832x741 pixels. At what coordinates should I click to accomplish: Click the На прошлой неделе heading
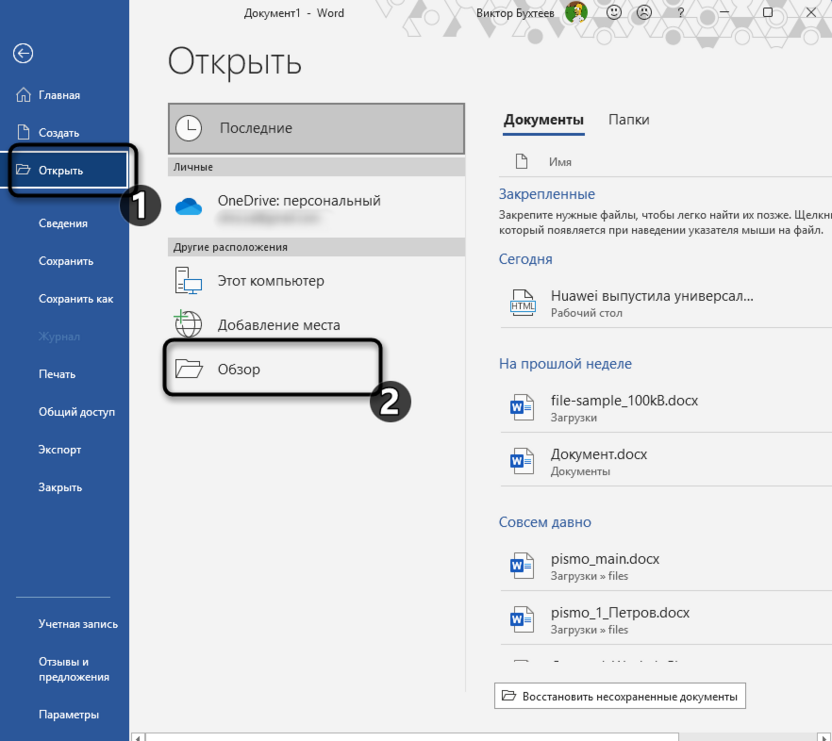[x=565, y=364]
